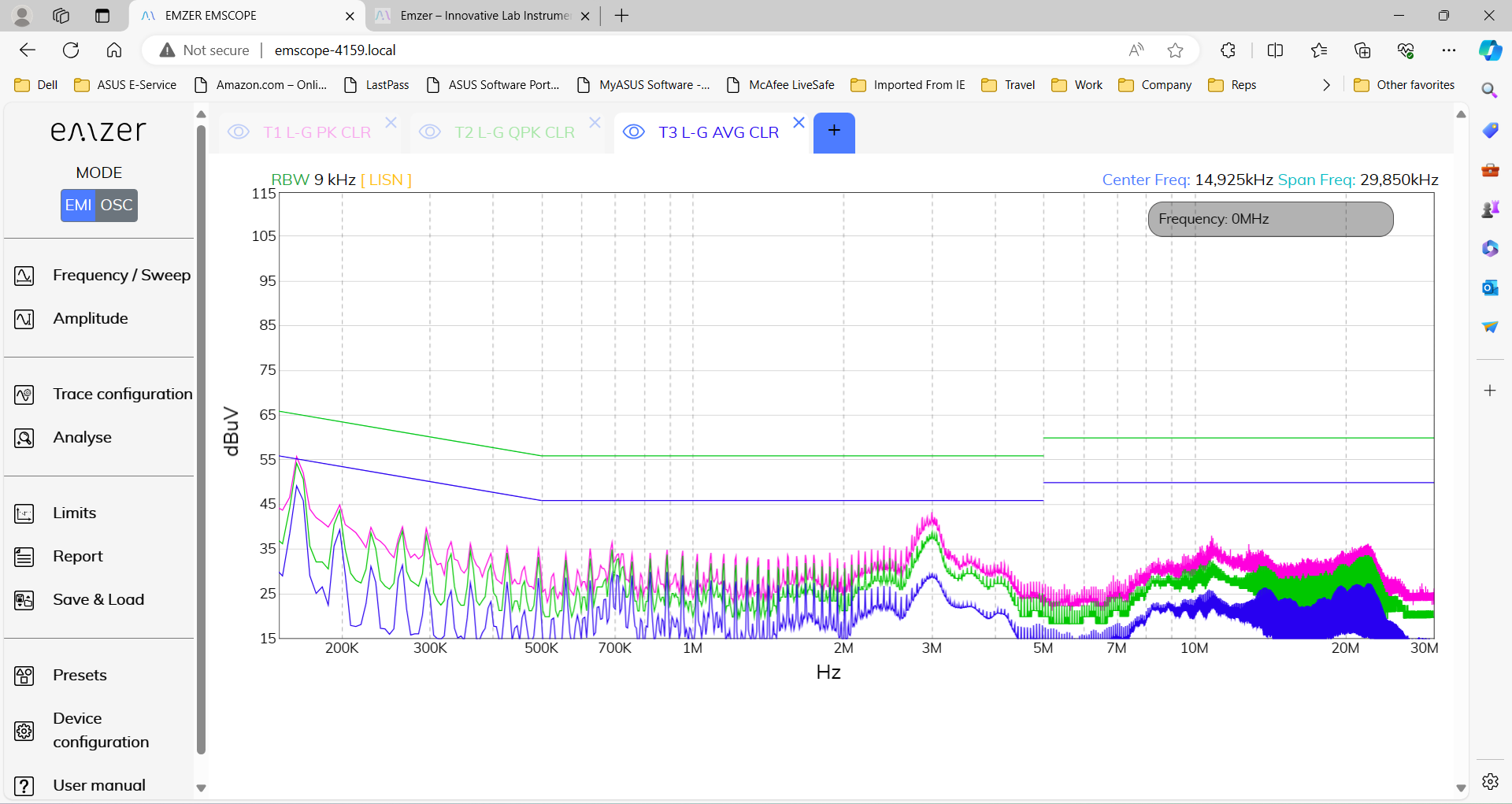The height and width of the screenshot is (804, 1512).
Task: Select the T1 L-G PK CLR trace tab
Action: click(317, 132)
